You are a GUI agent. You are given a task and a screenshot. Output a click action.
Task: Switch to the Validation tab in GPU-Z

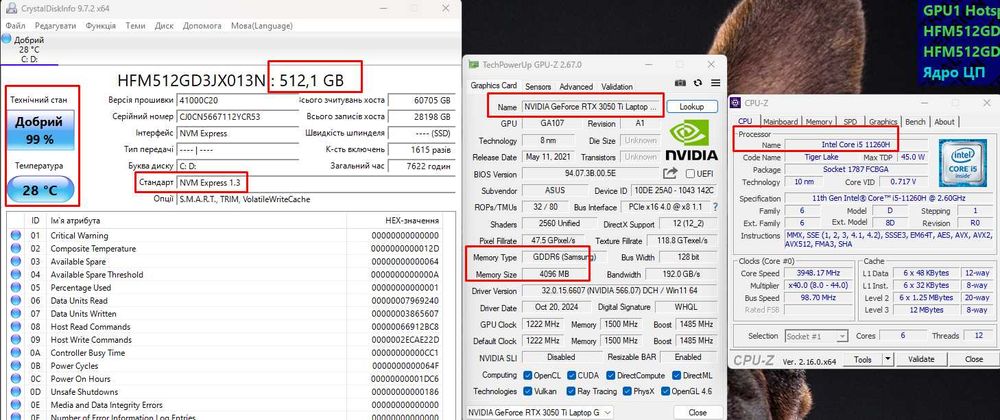pos(617,87)
